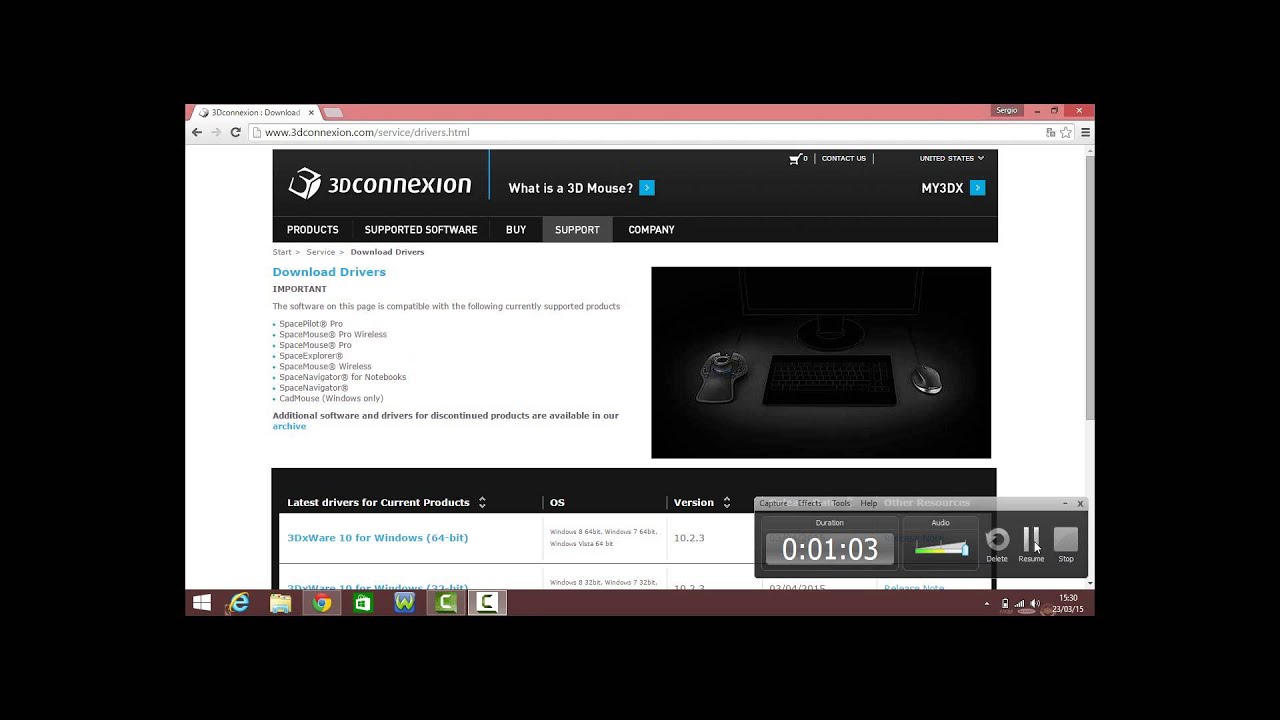This screenshot has width=1280, height=720.
Task: Bookmark the page with the star icon
Action: [x=1066, y=132]
